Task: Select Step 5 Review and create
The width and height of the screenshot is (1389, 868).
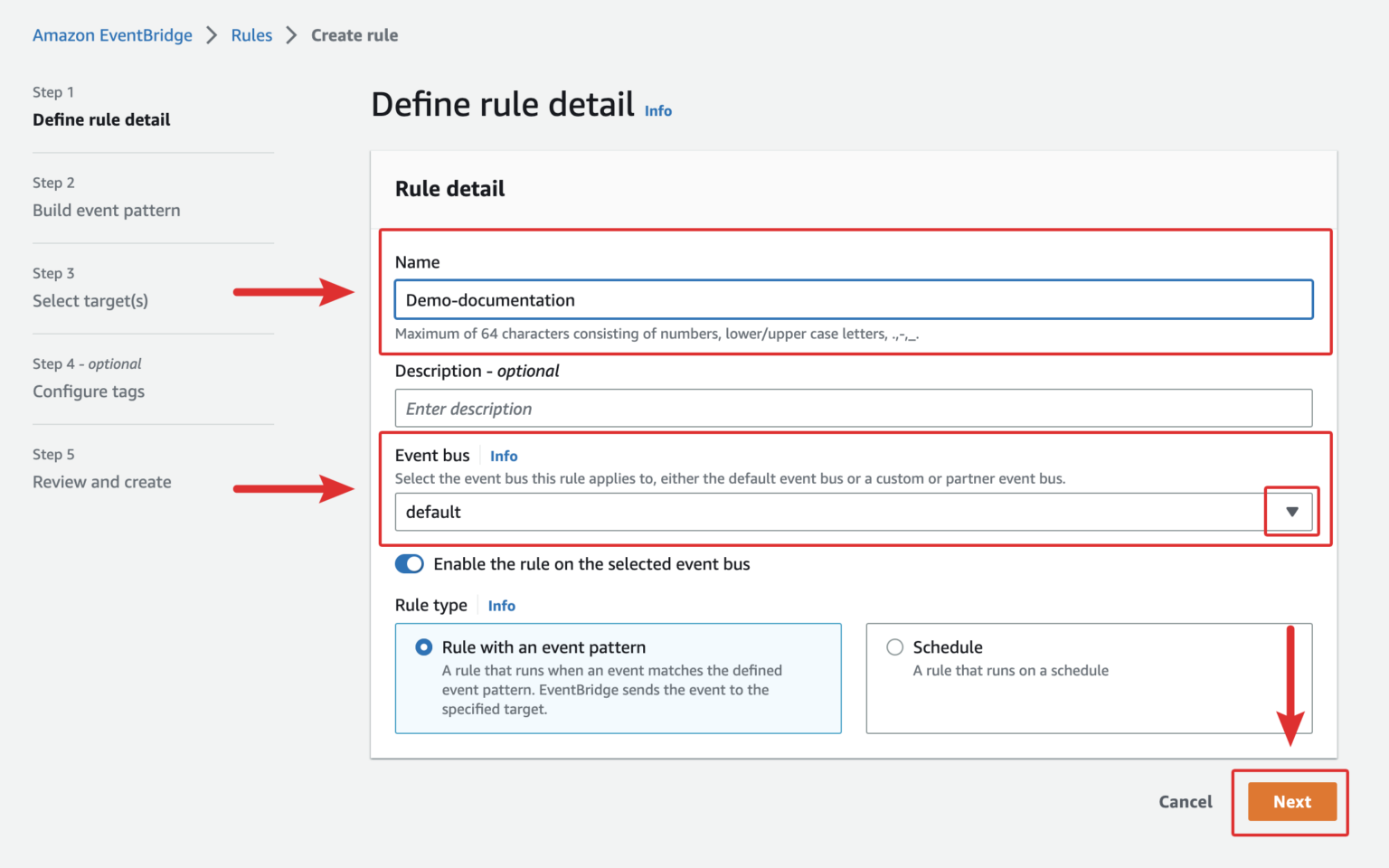Action: tap(101, 481)
